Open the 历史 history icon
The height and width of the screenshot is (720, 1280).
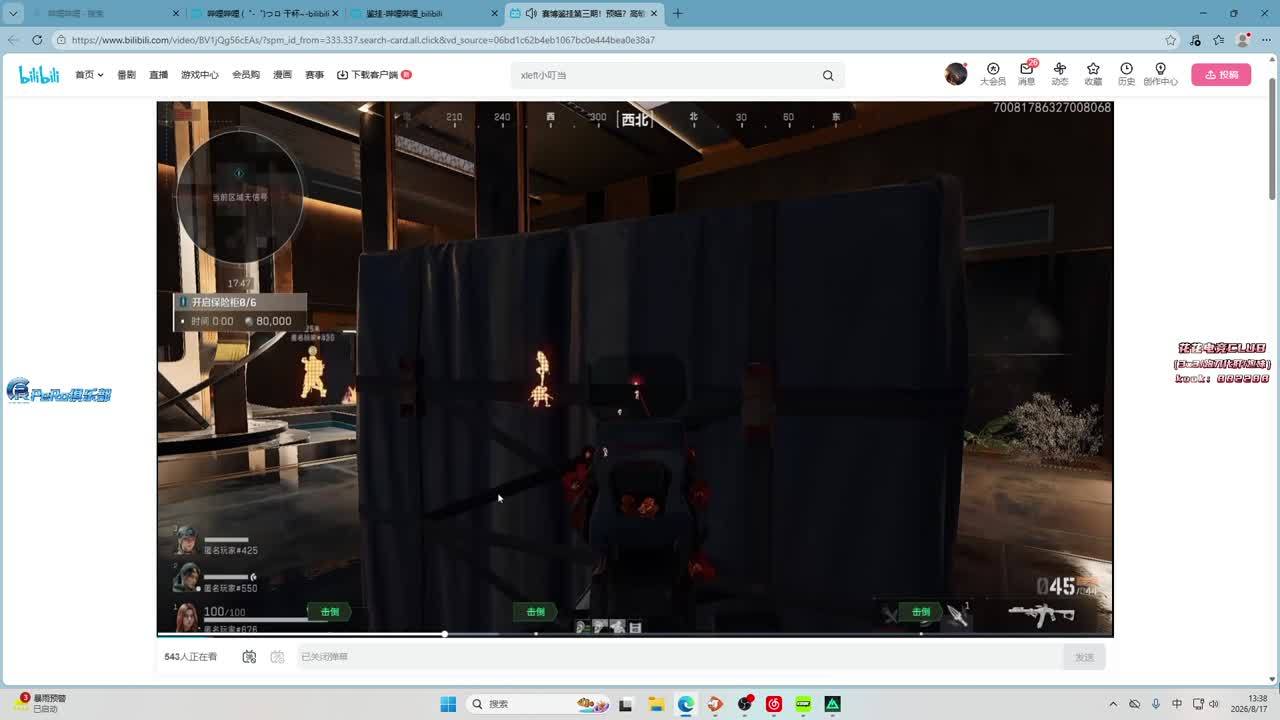(x=1126, y=74)
